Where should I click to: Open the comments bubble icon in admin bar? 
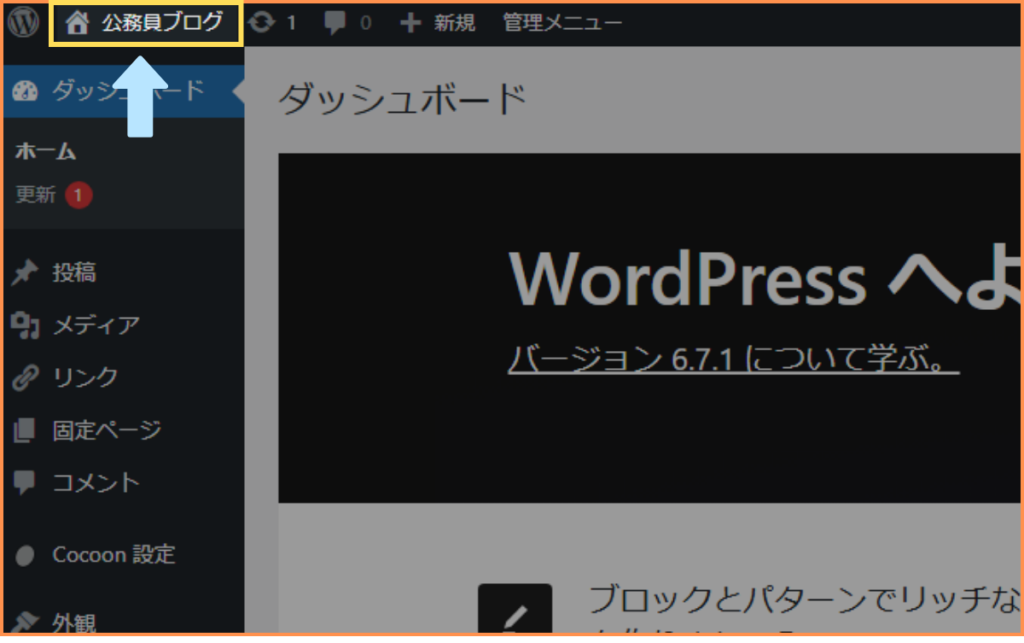[x=335, y=24]
